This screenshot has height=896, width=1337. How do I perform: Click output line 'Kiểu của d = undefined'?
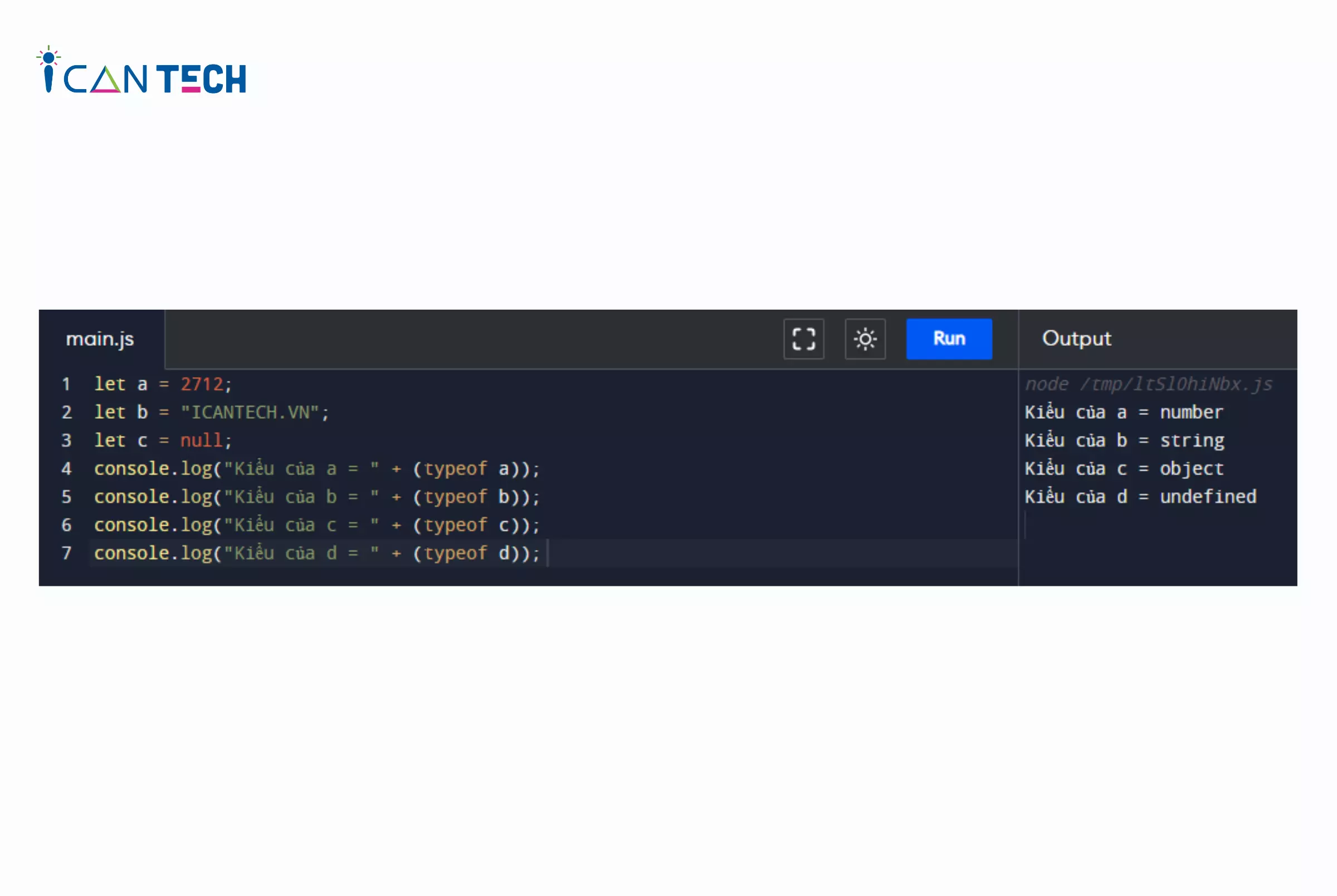(1140, 497)
